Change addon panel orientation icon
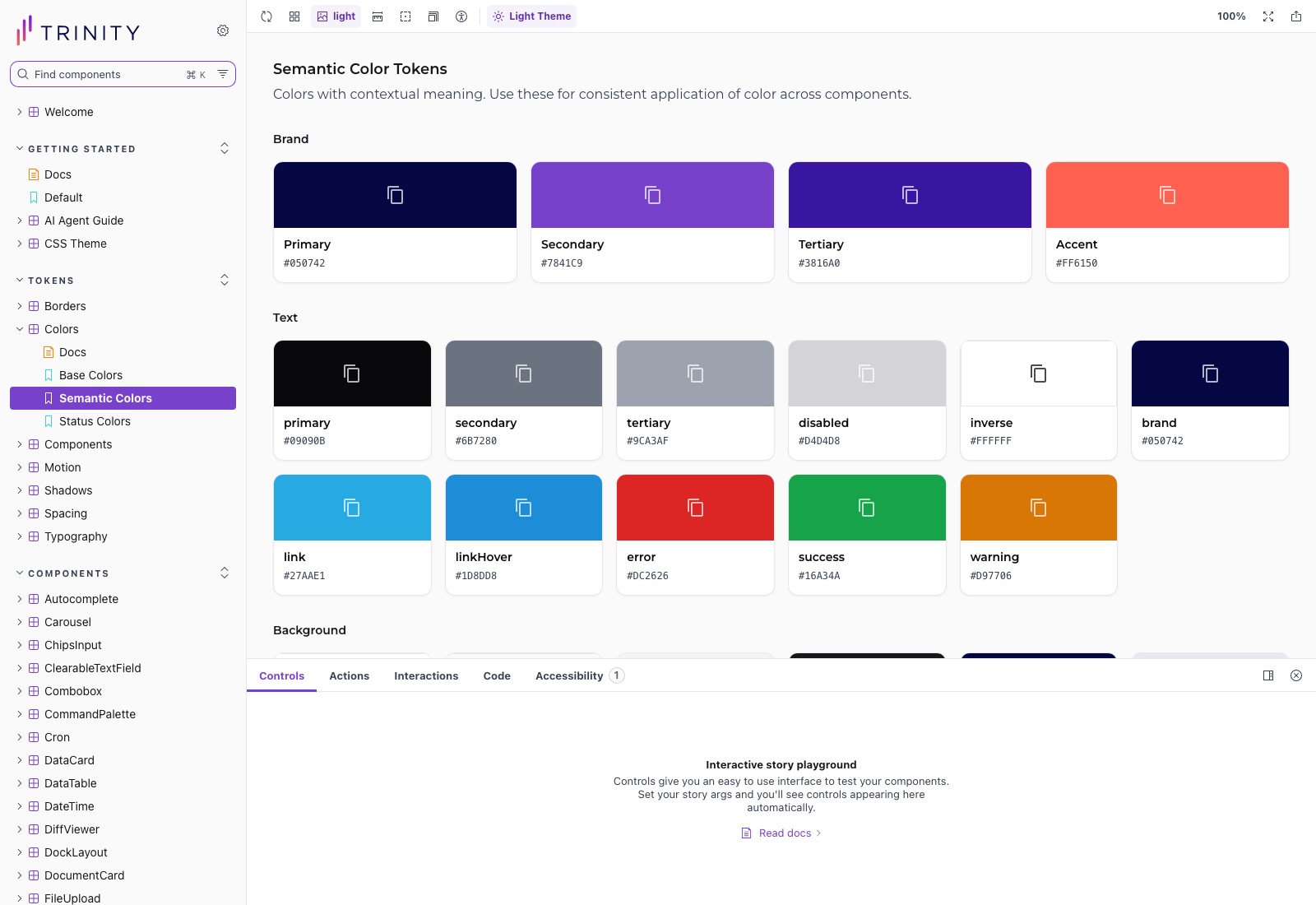This screenshot has height=905, width=1316. point(1268,675)
